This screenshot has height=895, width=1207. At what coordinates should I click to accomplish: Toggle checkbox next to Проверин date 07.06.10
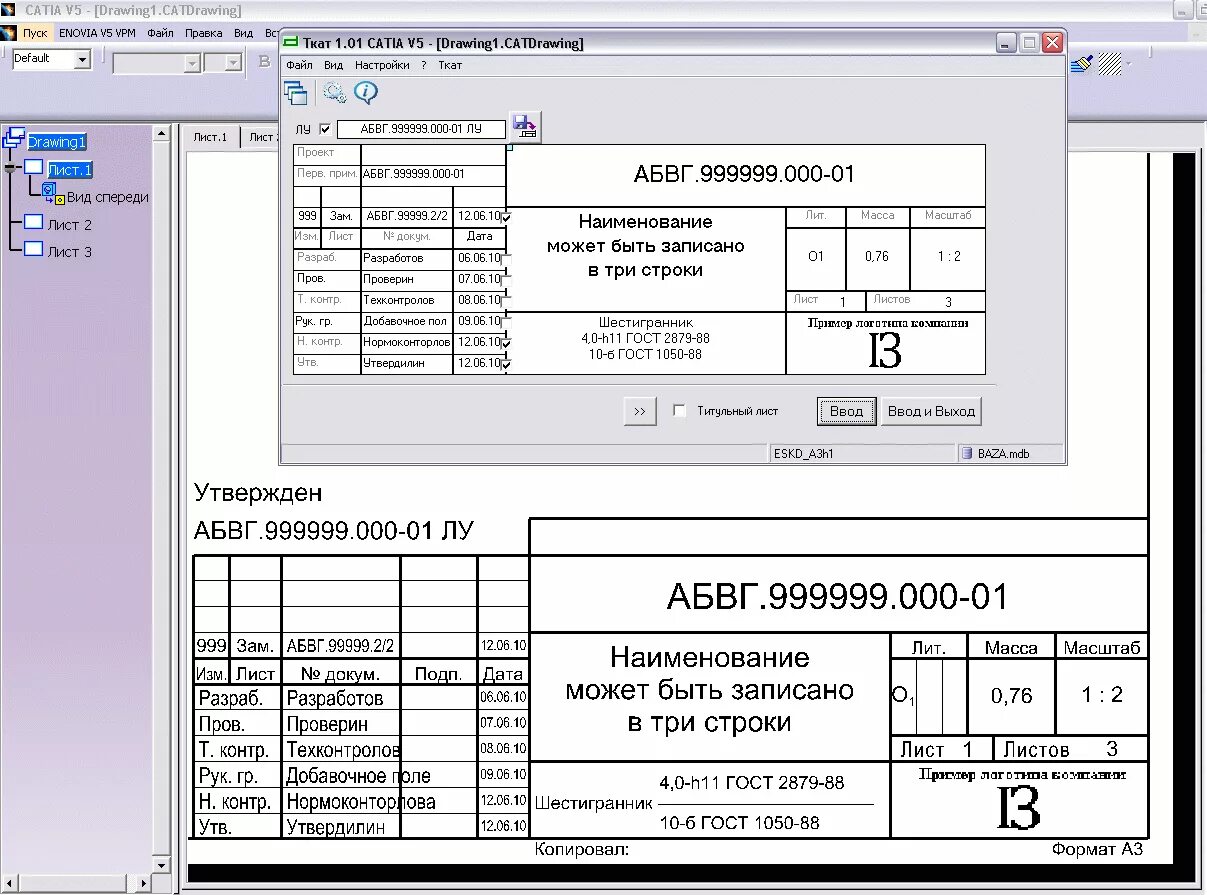507,279
